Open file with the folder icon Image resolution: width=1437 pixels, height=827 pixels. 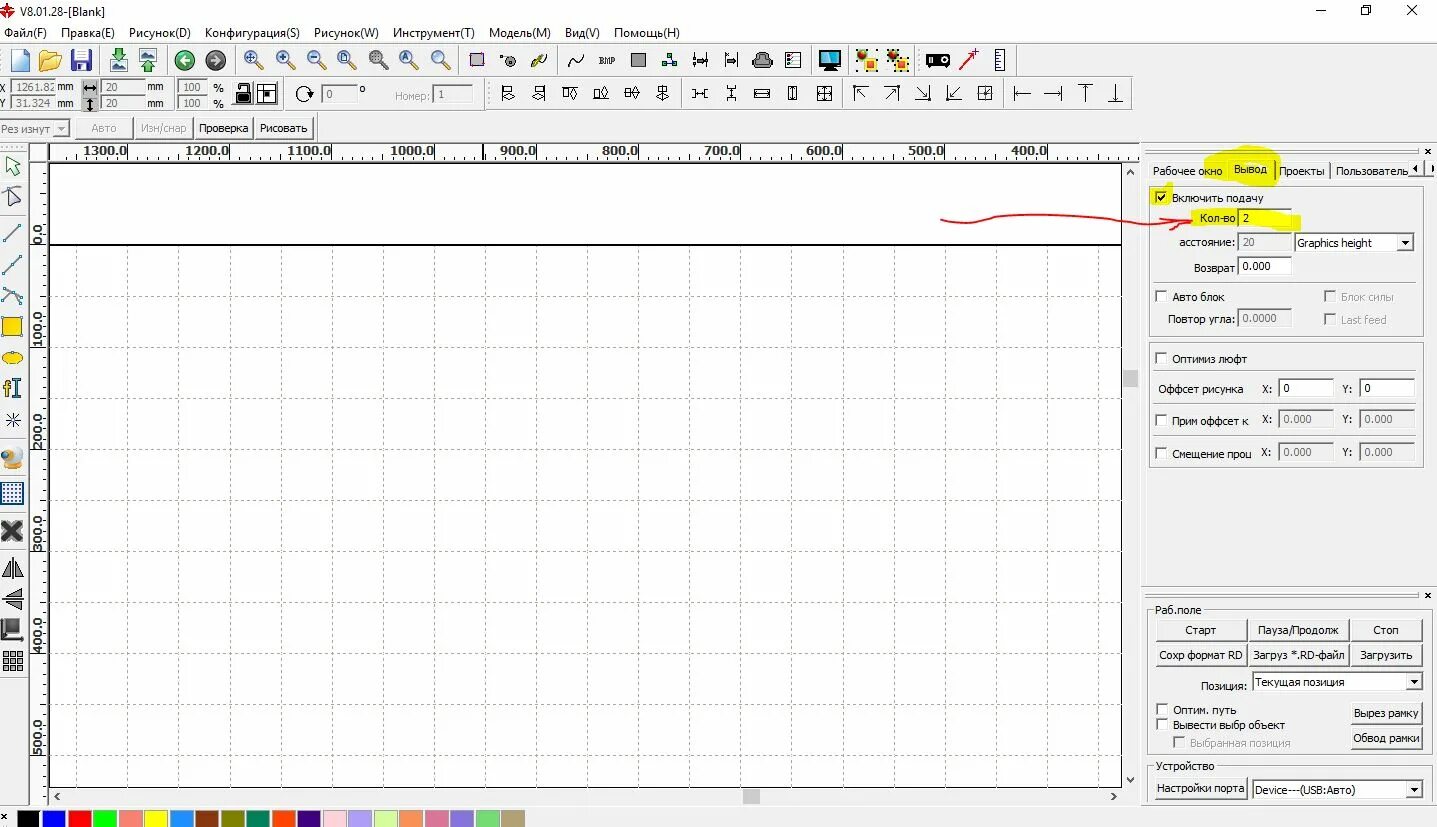point(50,60)
